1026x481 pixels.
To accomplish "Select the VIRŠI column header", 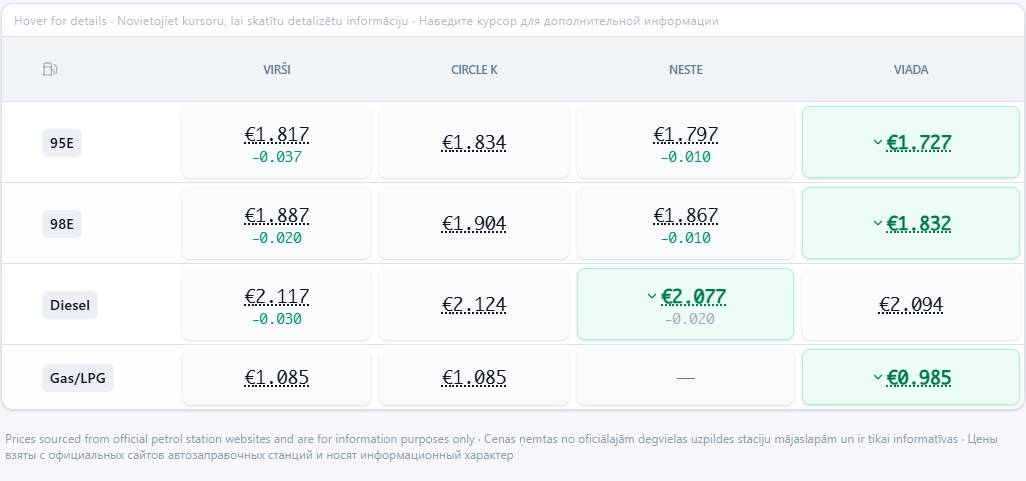I will [x=277, y=70].
